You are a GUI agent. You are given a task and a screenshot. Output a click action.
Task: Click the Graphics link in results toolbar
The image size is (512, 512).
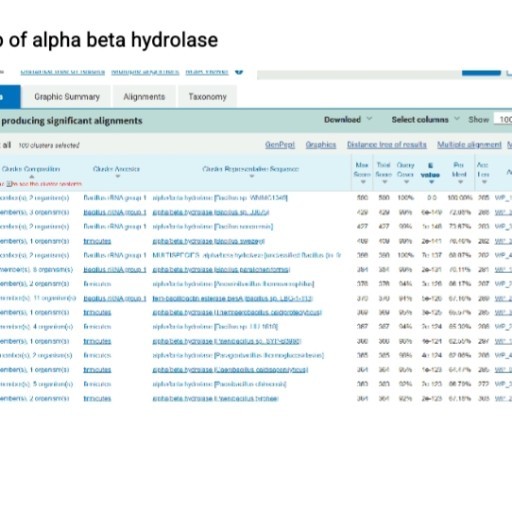321,145
